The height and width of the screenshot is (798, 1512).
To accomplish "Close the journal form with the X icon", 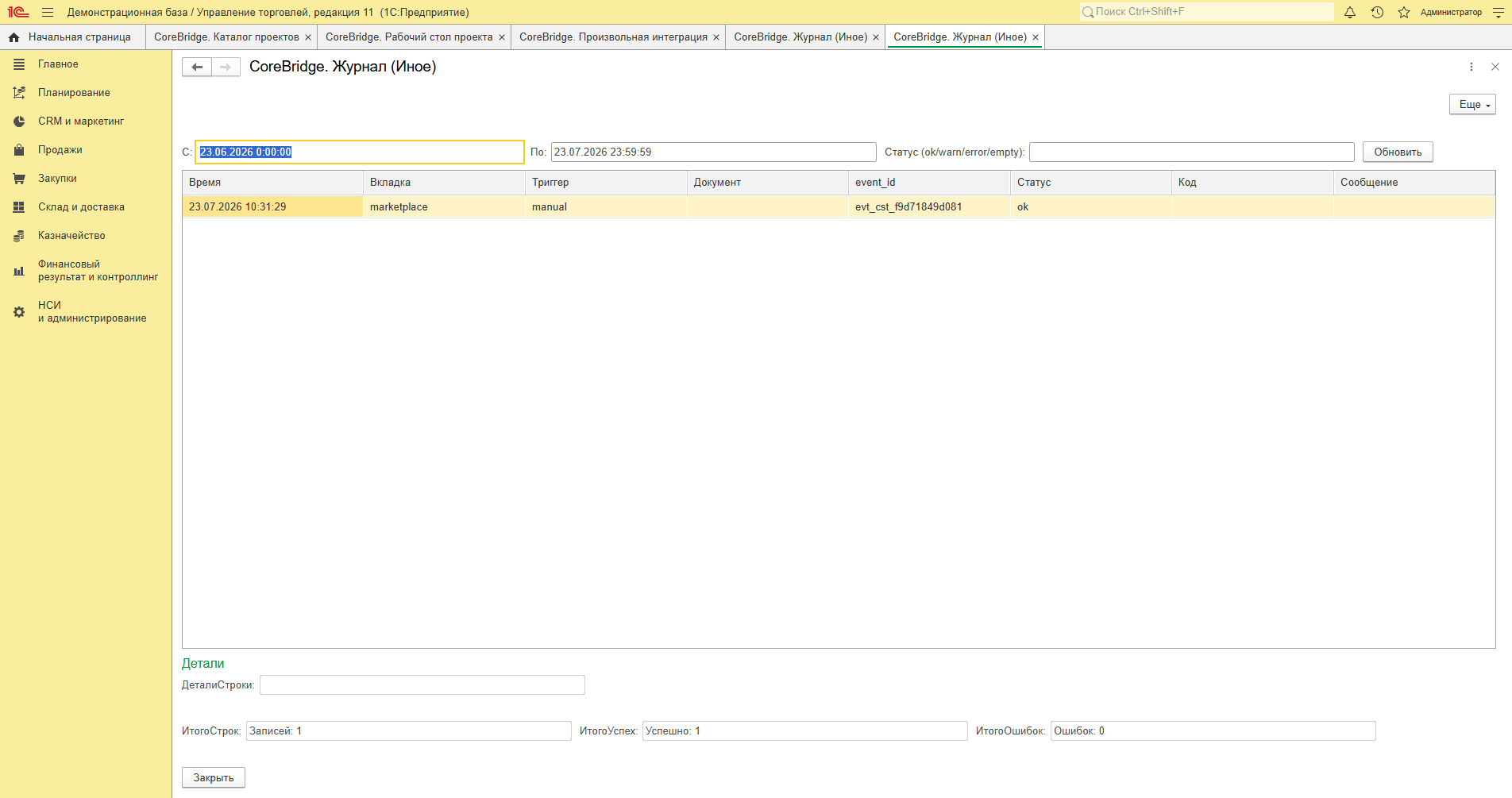I will tap(1495, 67).
